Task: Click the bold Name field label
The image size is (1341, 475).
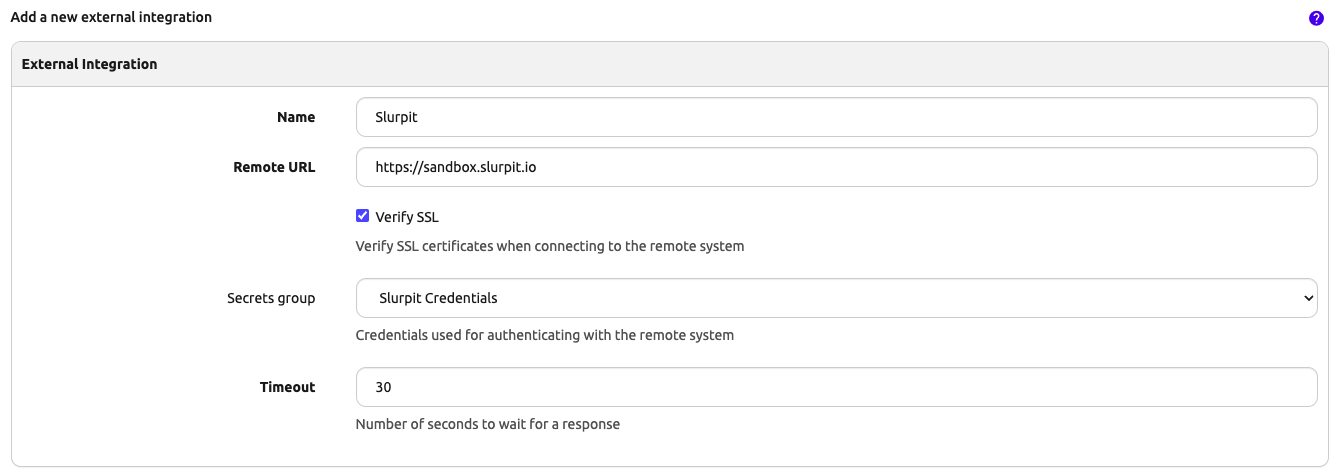Action: pos(296,117)
